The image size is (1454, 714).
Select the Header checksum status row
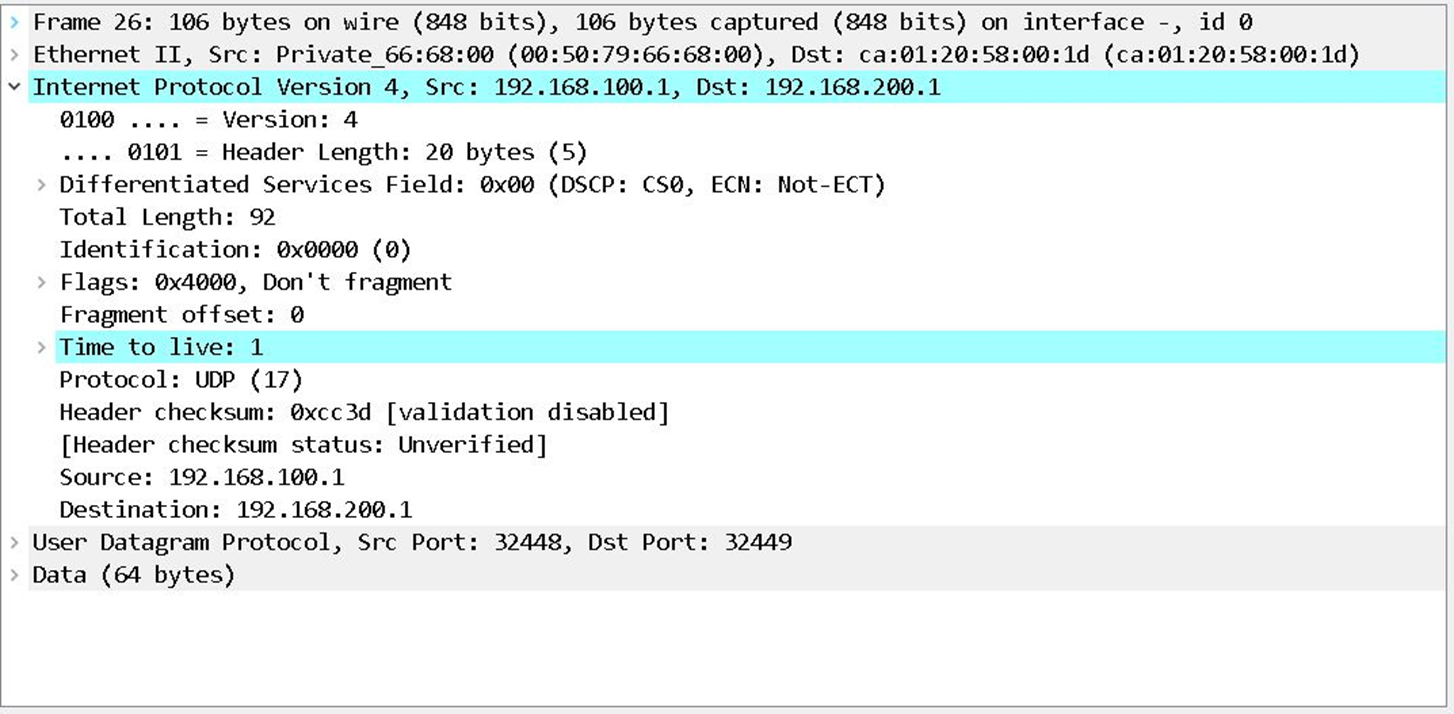300,444
